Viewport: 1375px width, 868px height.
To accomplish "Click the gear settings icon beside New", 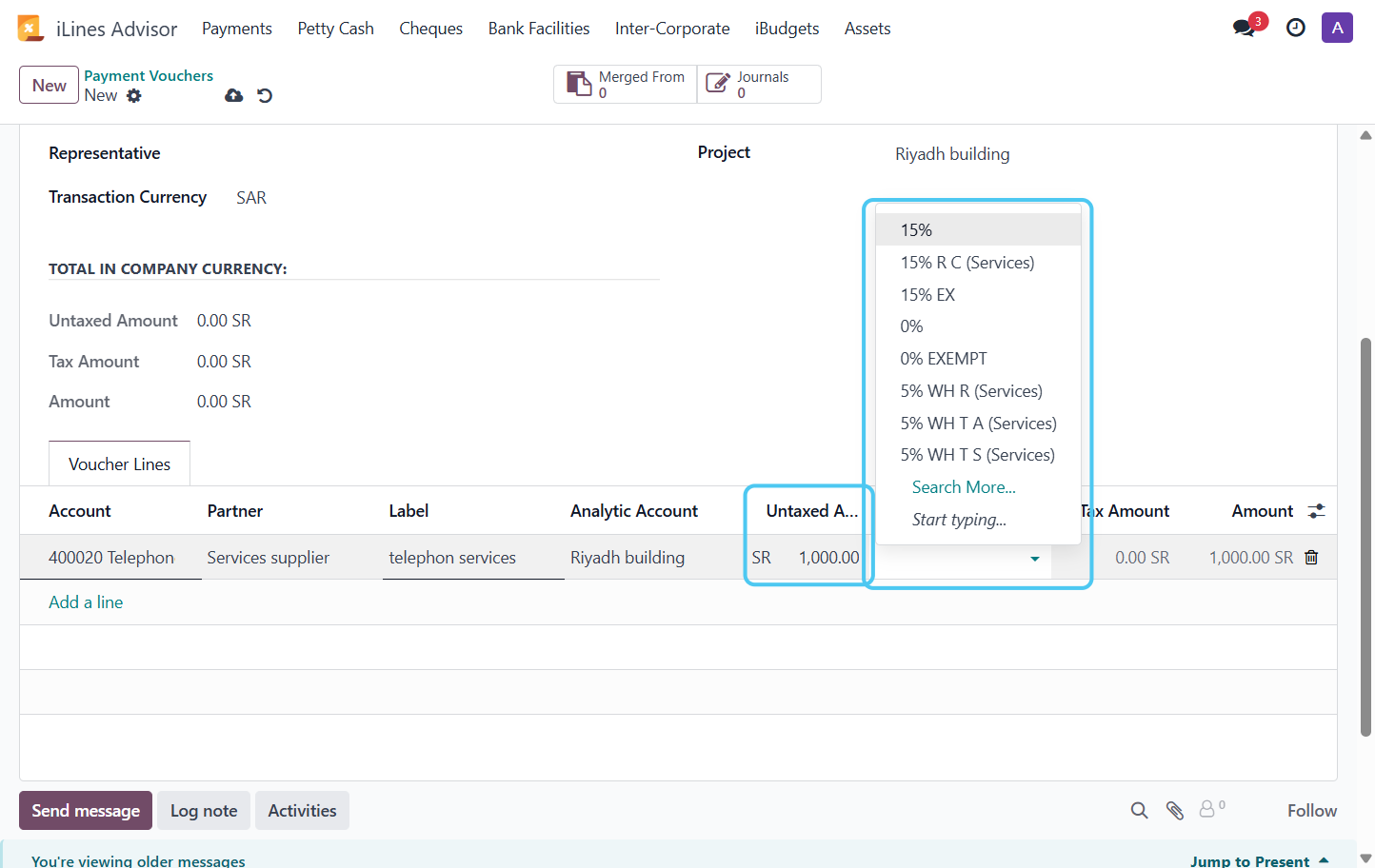I will click(134, 95).
